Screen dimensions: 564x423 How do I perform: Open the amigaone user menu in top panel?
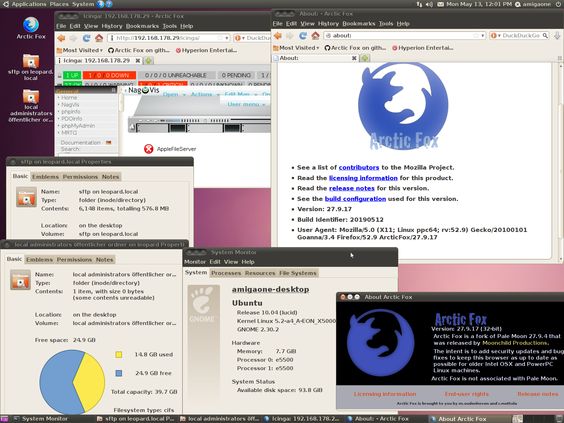point(534,4)
